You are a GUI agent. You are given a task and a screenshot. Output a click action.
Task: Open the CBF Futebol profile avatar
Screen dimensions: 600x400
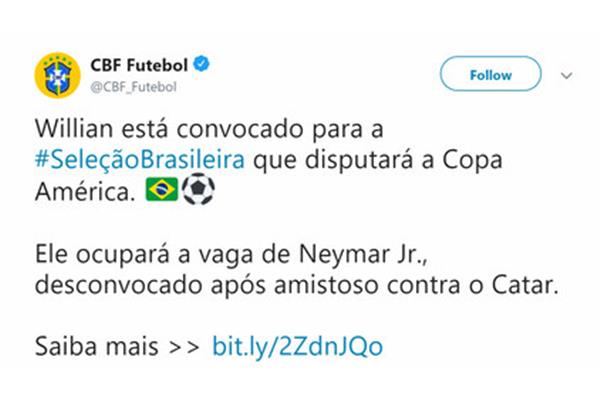pos(57,75)
